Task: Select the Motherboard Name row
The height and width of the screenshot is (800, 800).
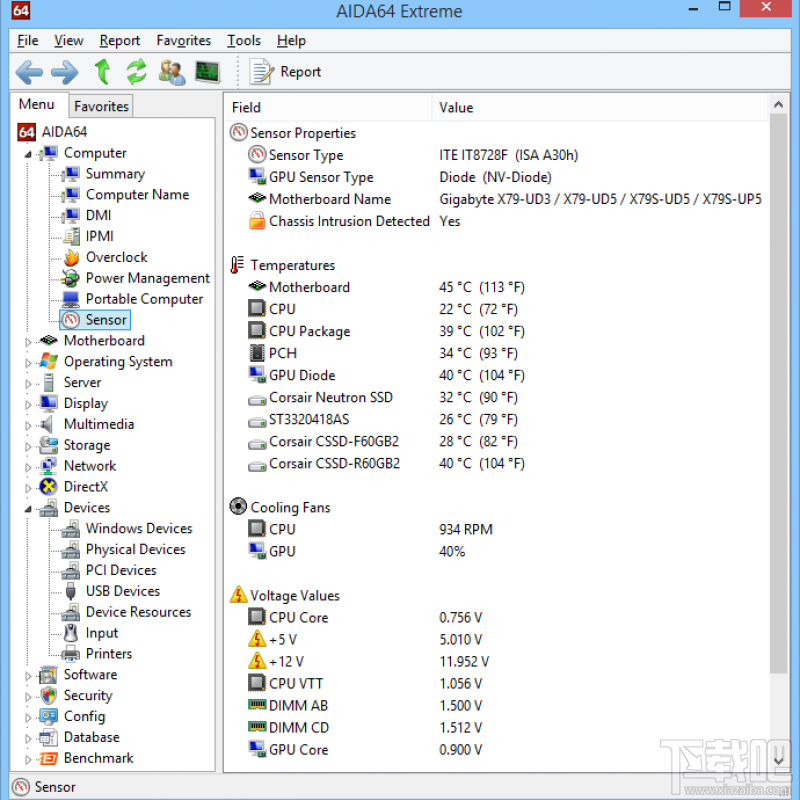Action: [x=506, y=199]
